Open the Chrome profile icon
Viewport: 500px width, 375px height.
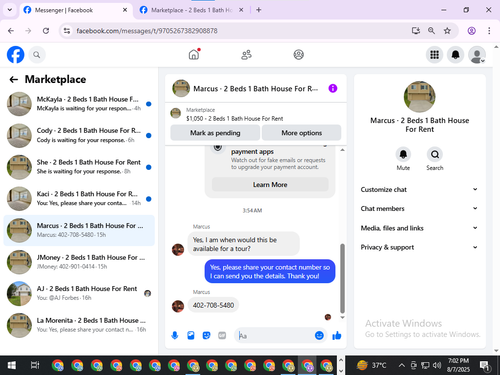coord(471,31)
